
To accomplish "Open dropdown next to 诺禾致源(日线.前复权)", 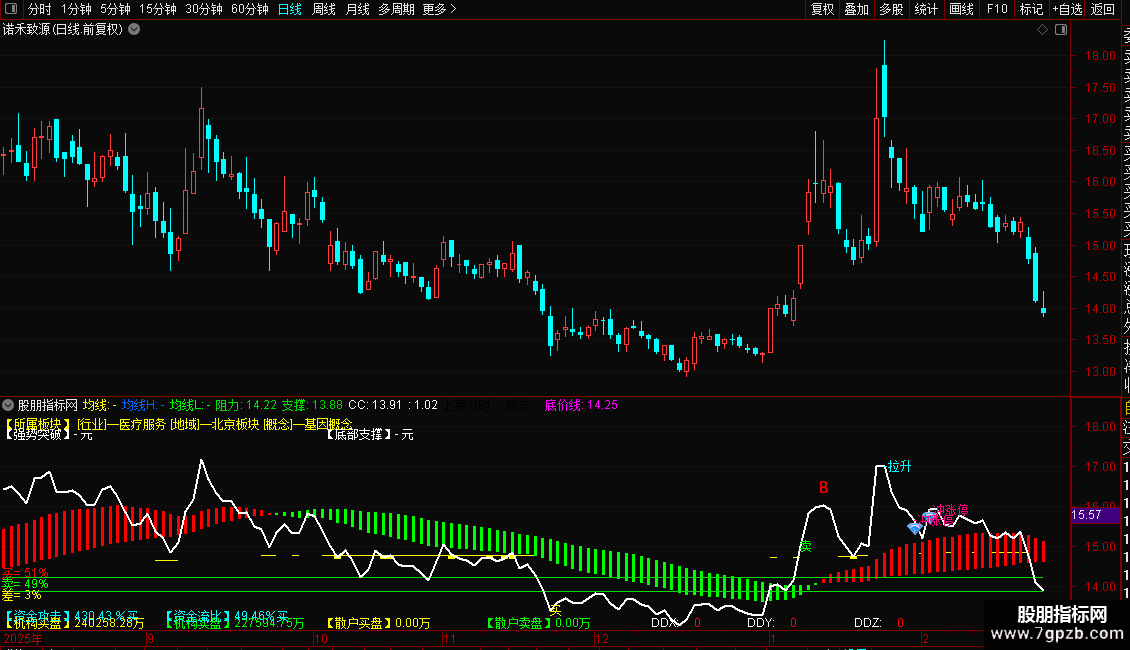I will (x=134, y=30).
